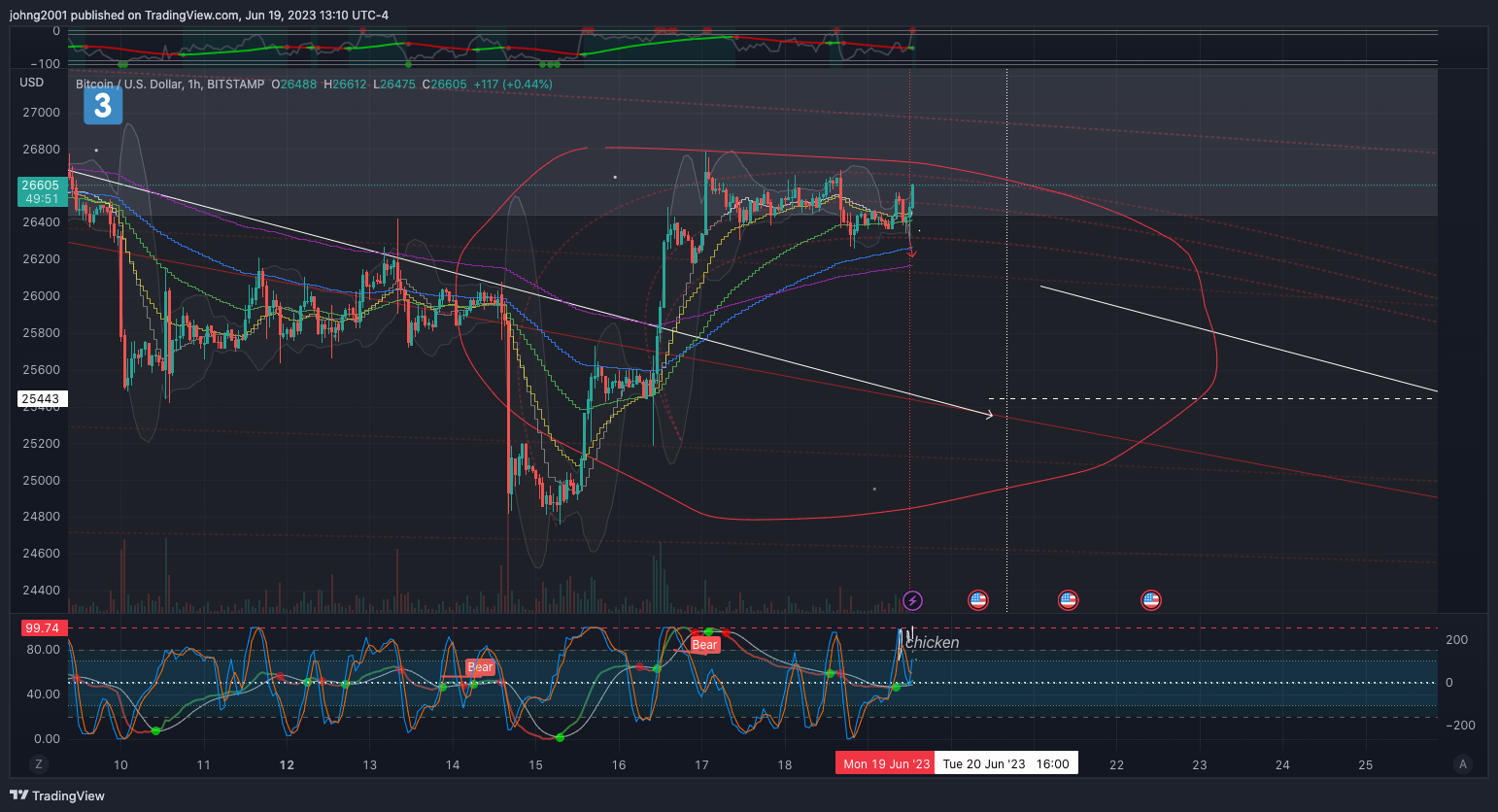1498x812 pixels.
Task: Click the red 99.74 oscillator value label
Action: click(x=43, y=627)
